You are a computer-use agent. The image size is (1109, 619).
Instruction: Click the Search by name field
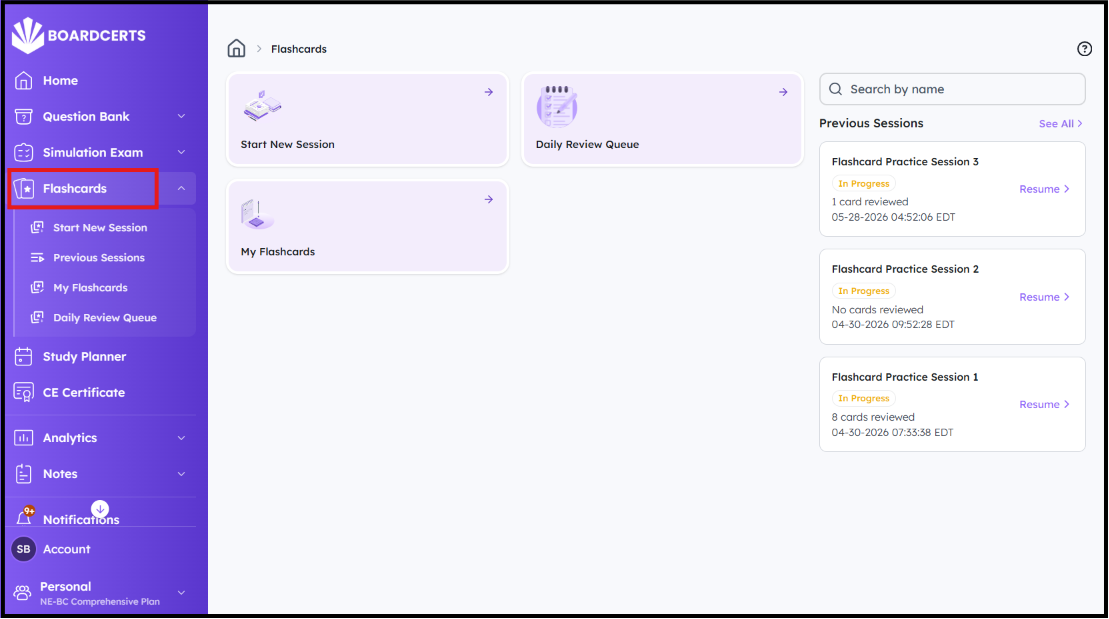point(952,89)
